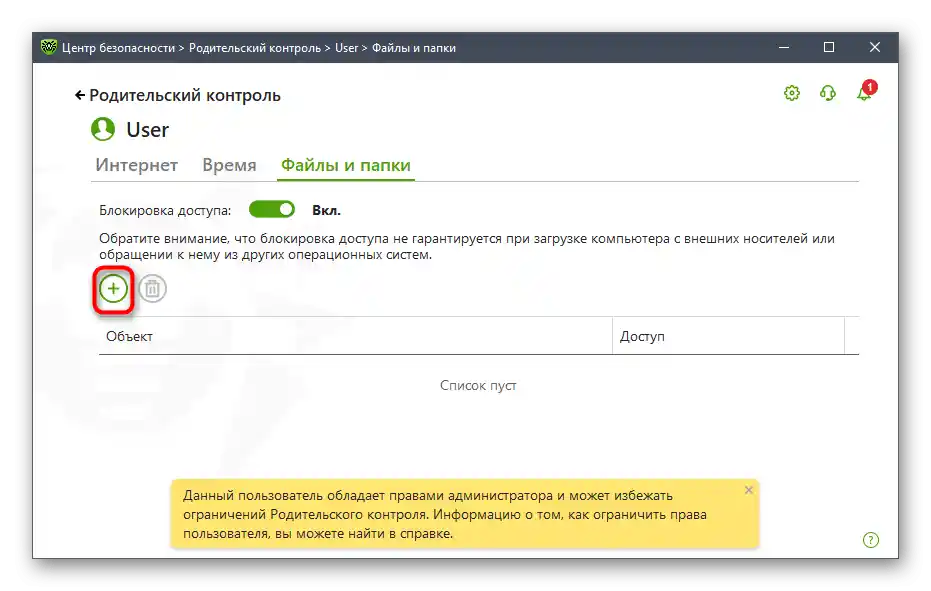Click the User avatar icon
This screenshot has height=591, width=931.
coord(103,129)
